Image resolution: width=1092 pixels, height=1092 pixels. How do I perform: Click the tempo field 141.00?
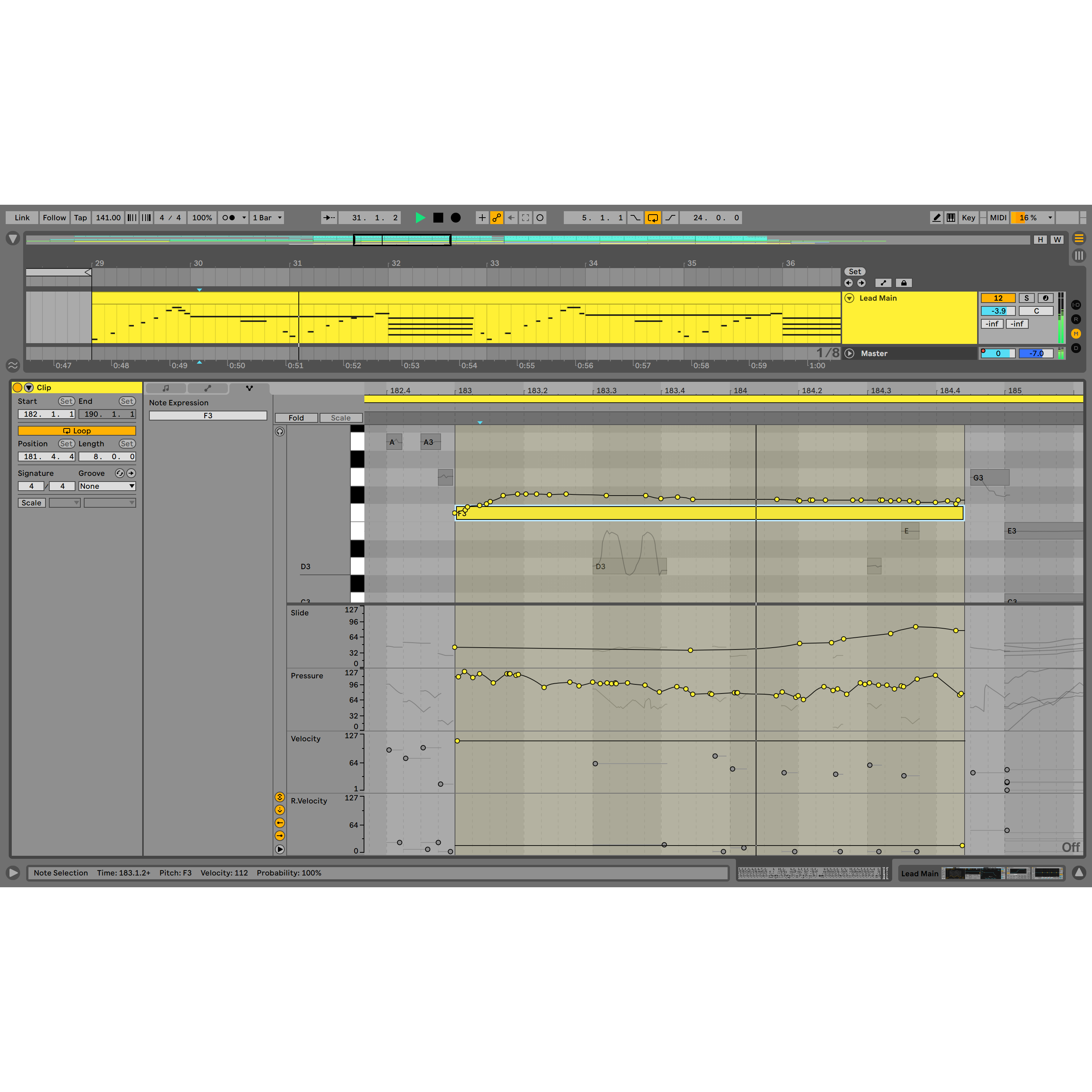tap(108, 218)
